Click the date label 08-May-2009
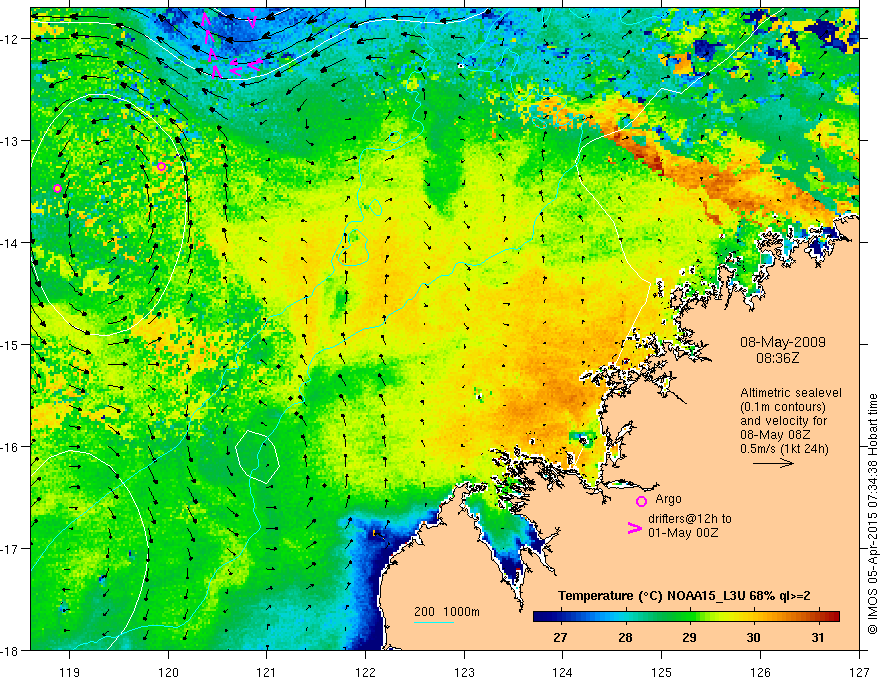 coord(782,342)
